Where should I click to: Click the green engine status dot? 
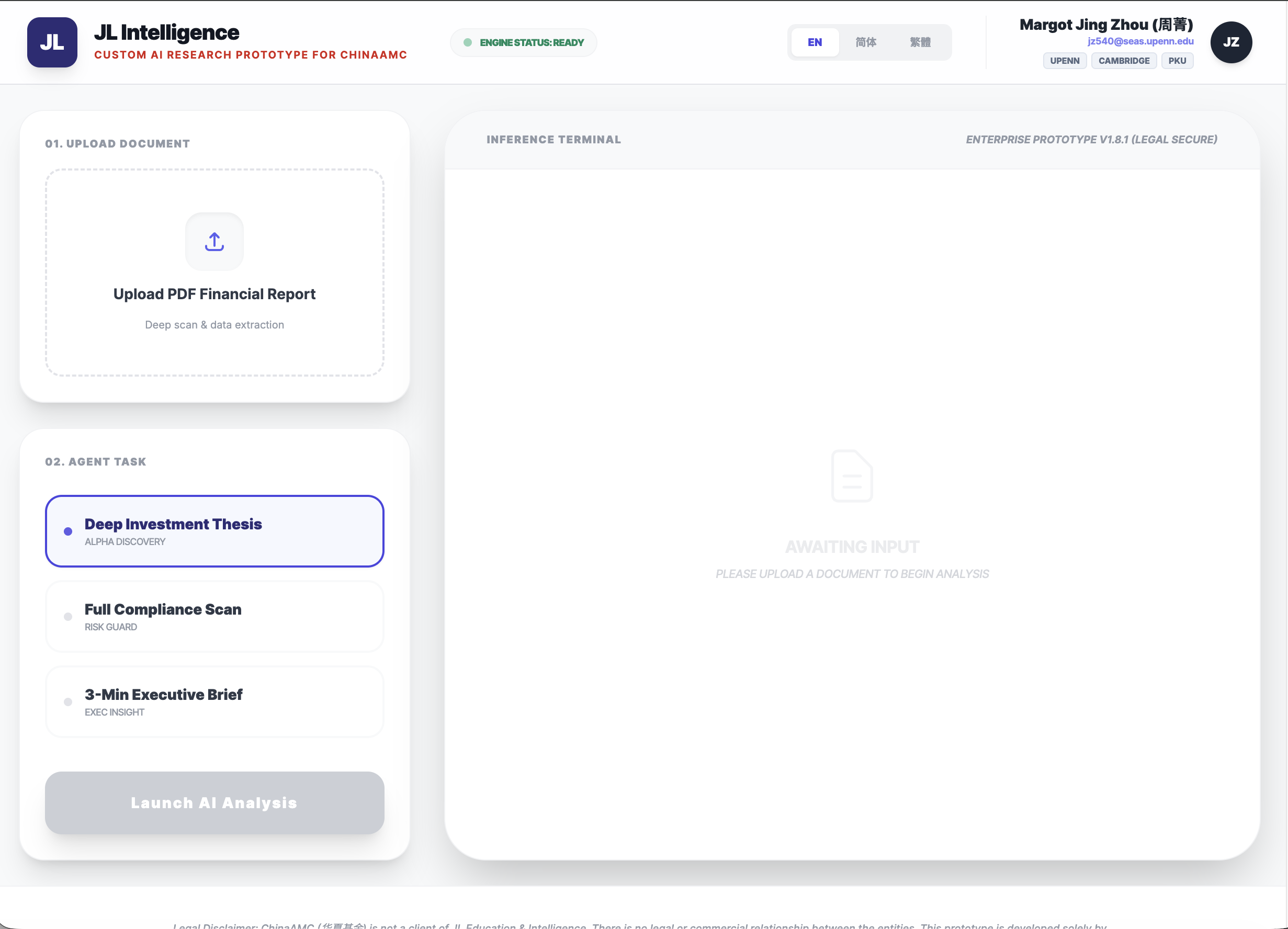tap(467, 42)
